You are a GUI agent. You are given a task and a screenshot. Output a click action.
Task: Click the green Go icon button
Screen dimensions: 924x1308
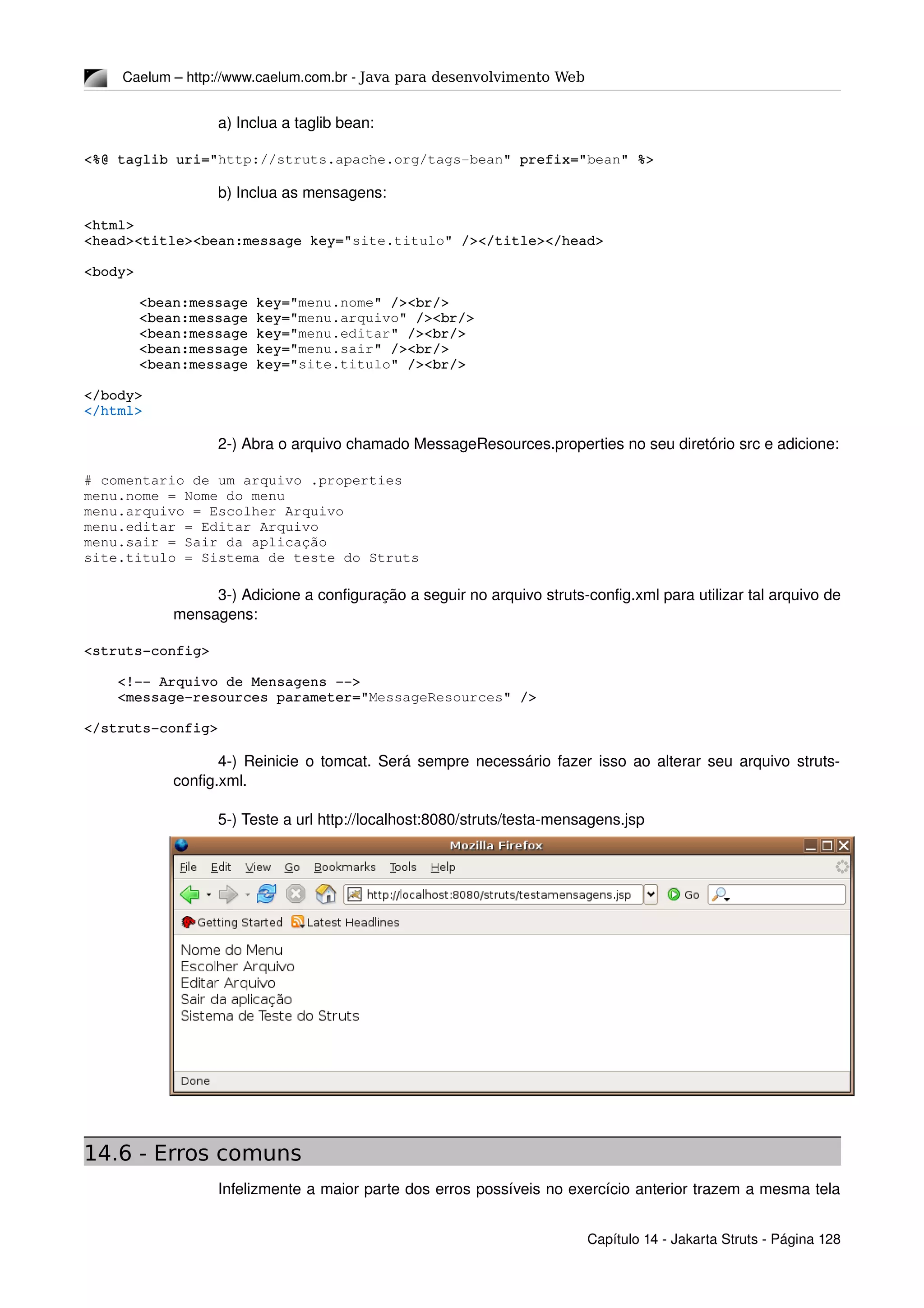click(x=674, y=895)
